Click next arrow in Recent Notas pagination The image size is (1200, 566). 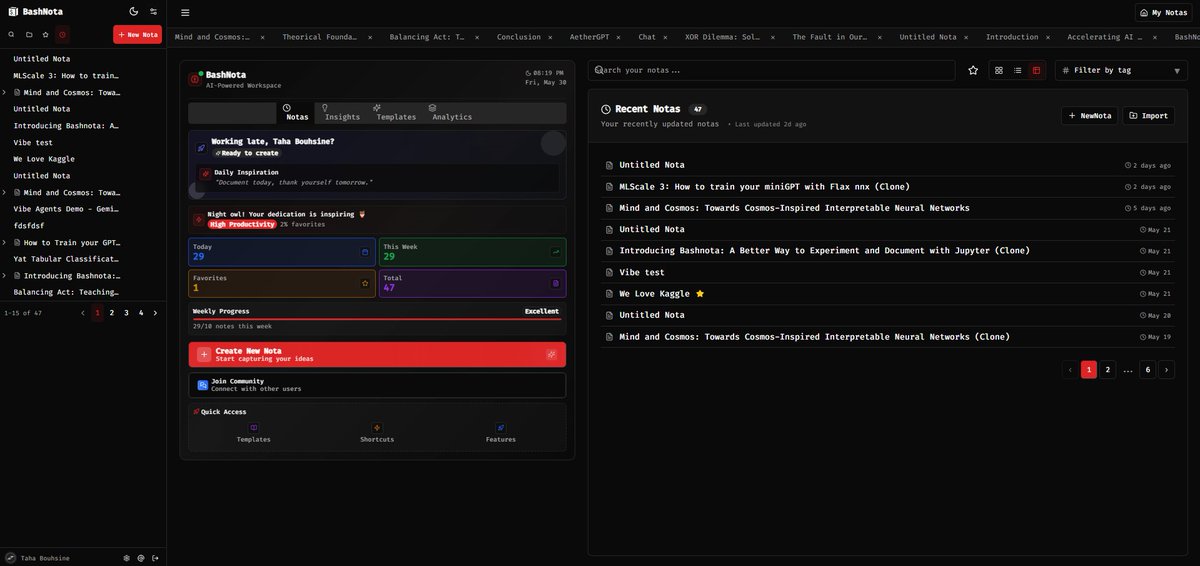(x=1167, y=370)
